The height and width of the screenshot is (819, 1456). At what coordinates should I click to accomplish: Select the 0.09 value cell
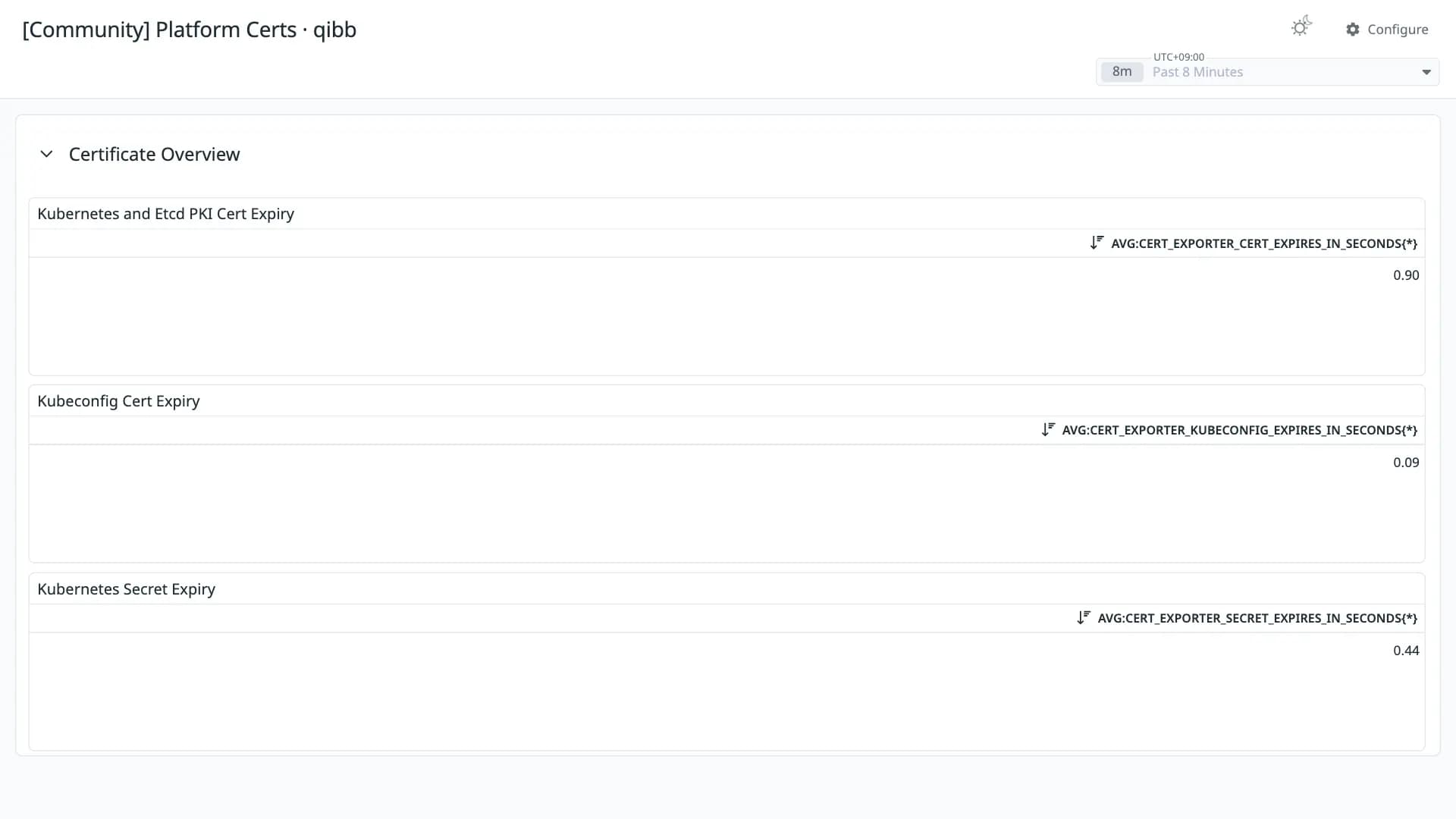pos(1406,463)
